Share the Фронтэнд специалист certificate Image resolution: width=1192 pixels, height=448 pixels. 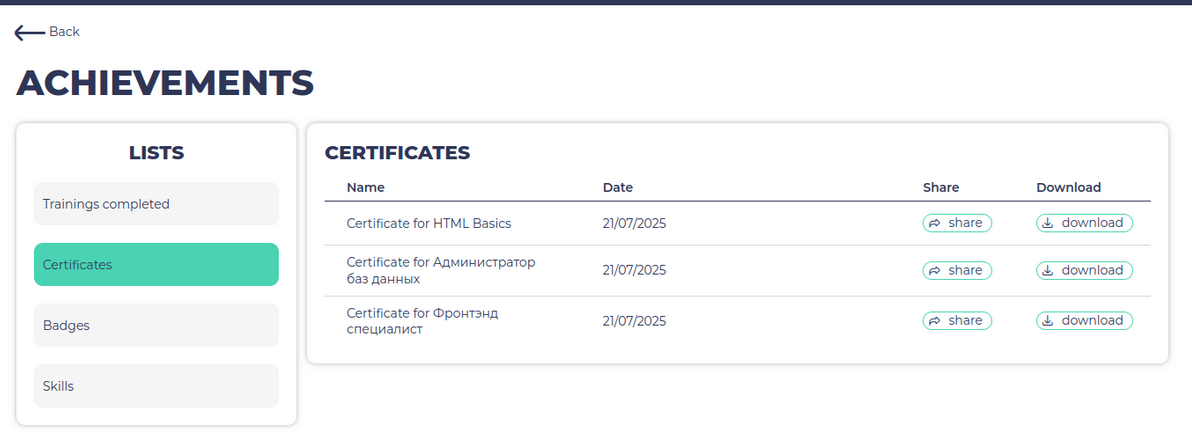[957, 320]
